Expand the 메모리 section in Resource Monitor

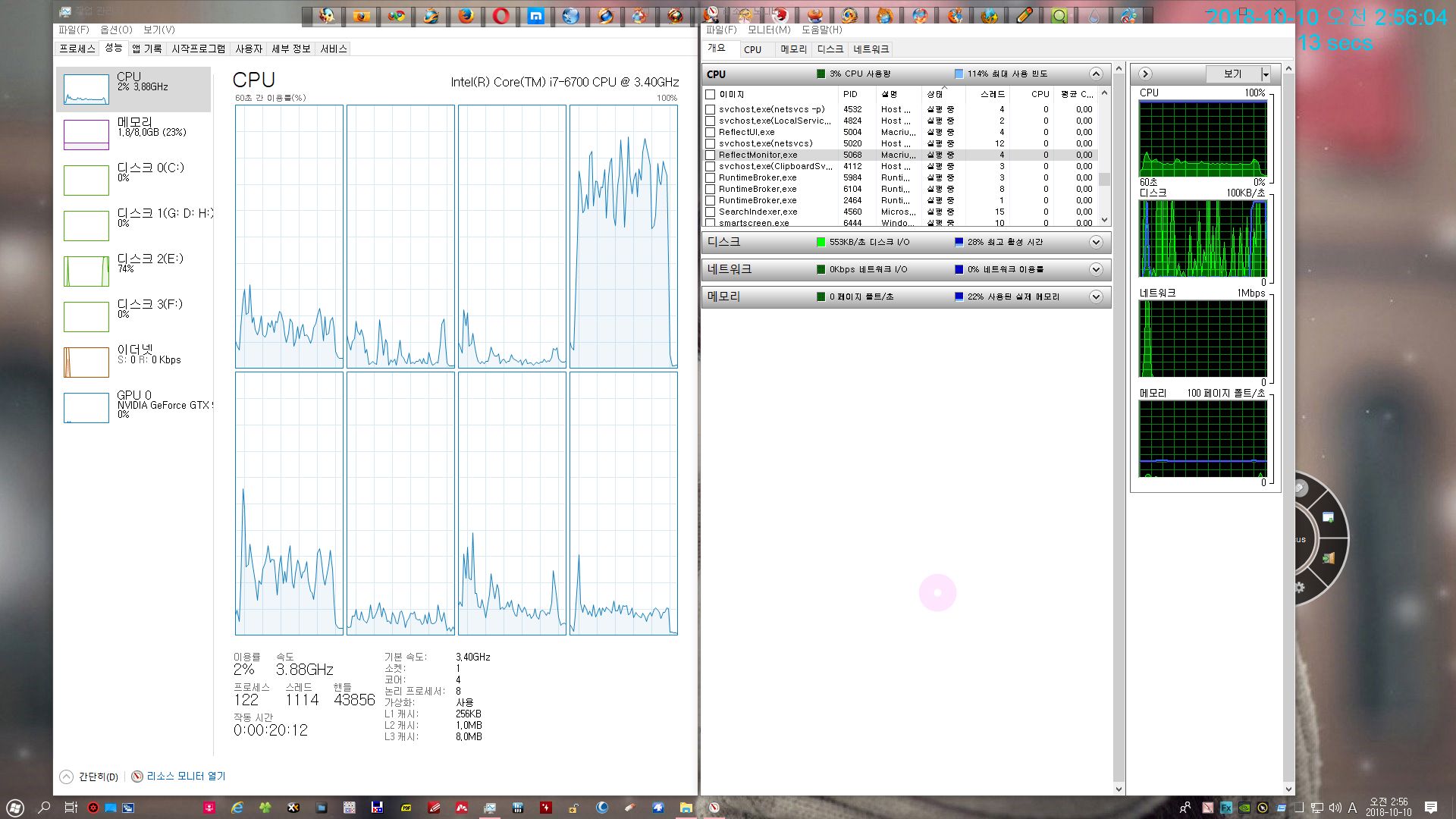point(1096,297)
